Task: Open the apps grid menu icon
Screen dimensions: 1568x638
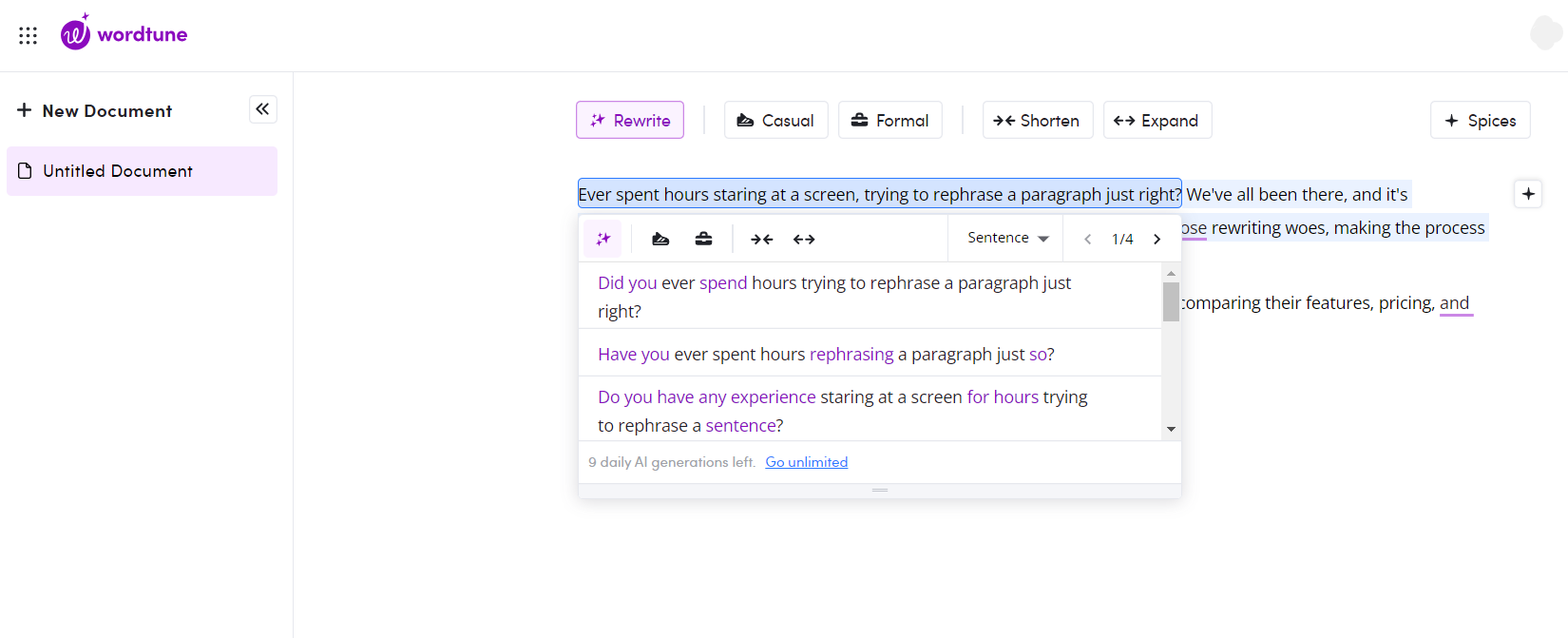Action: 28,35
